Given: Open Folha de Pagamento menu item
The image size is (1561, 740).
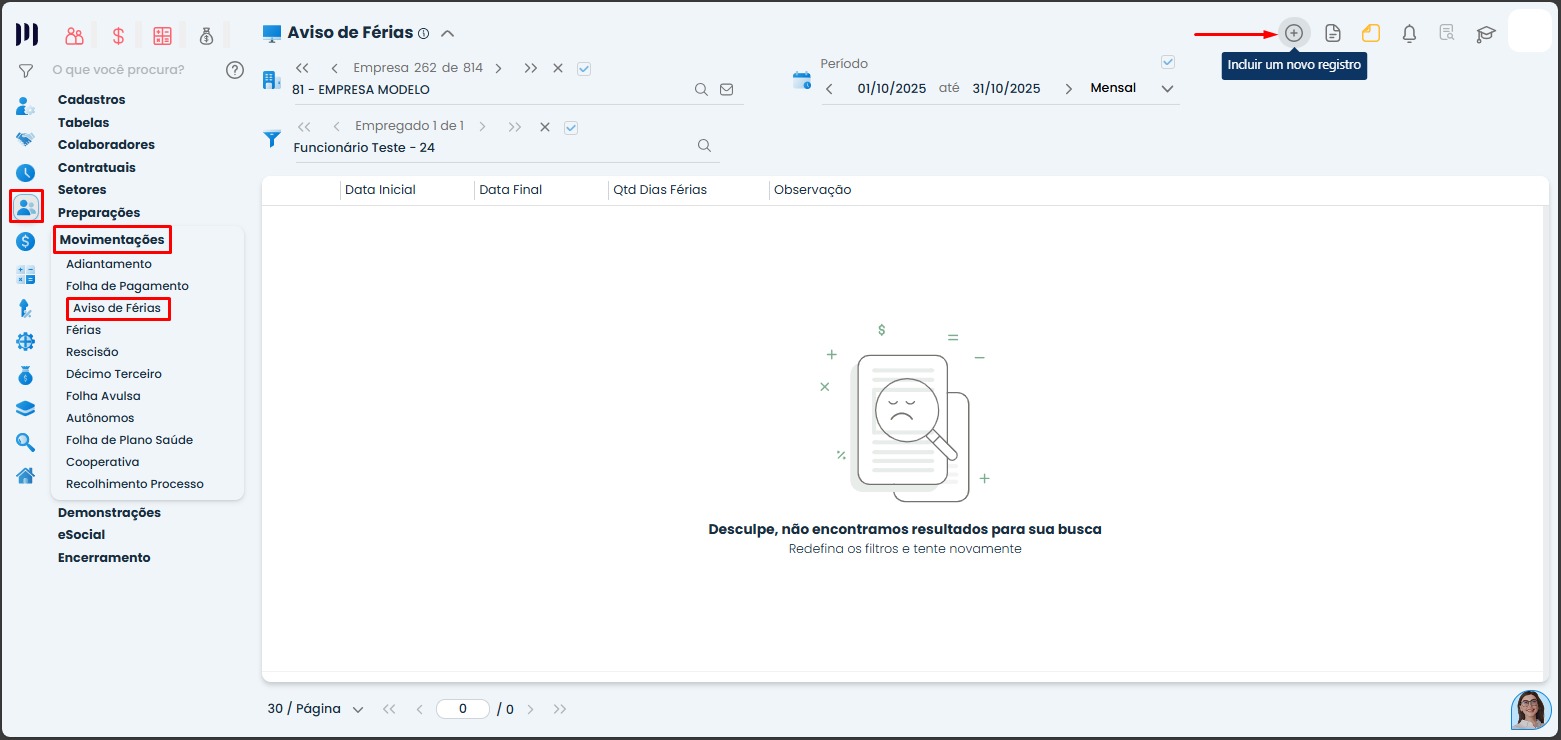Looking at the screenshot, I should 127,286.
